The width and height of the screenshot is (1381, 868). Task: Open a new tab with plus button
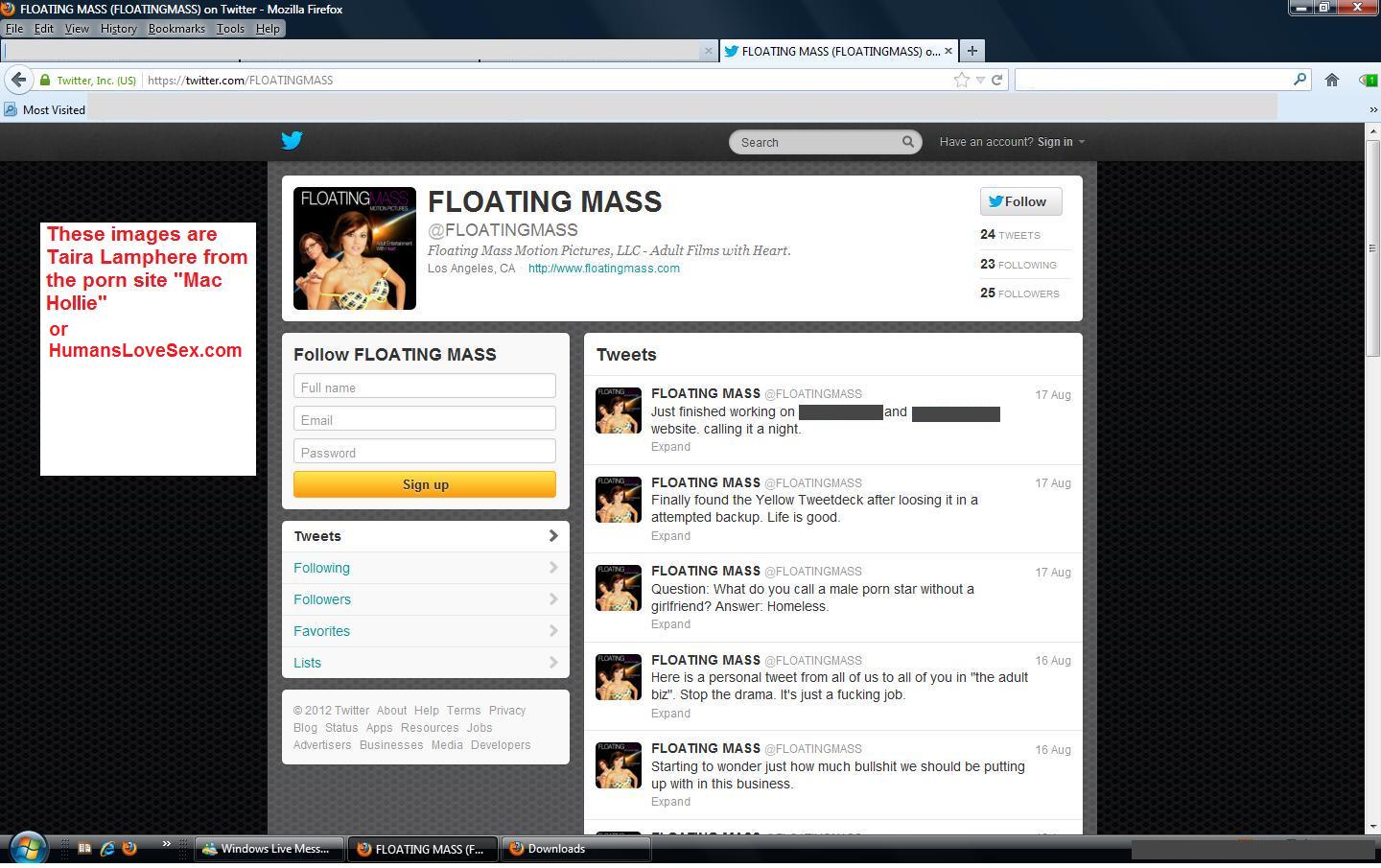click(971, 51)
